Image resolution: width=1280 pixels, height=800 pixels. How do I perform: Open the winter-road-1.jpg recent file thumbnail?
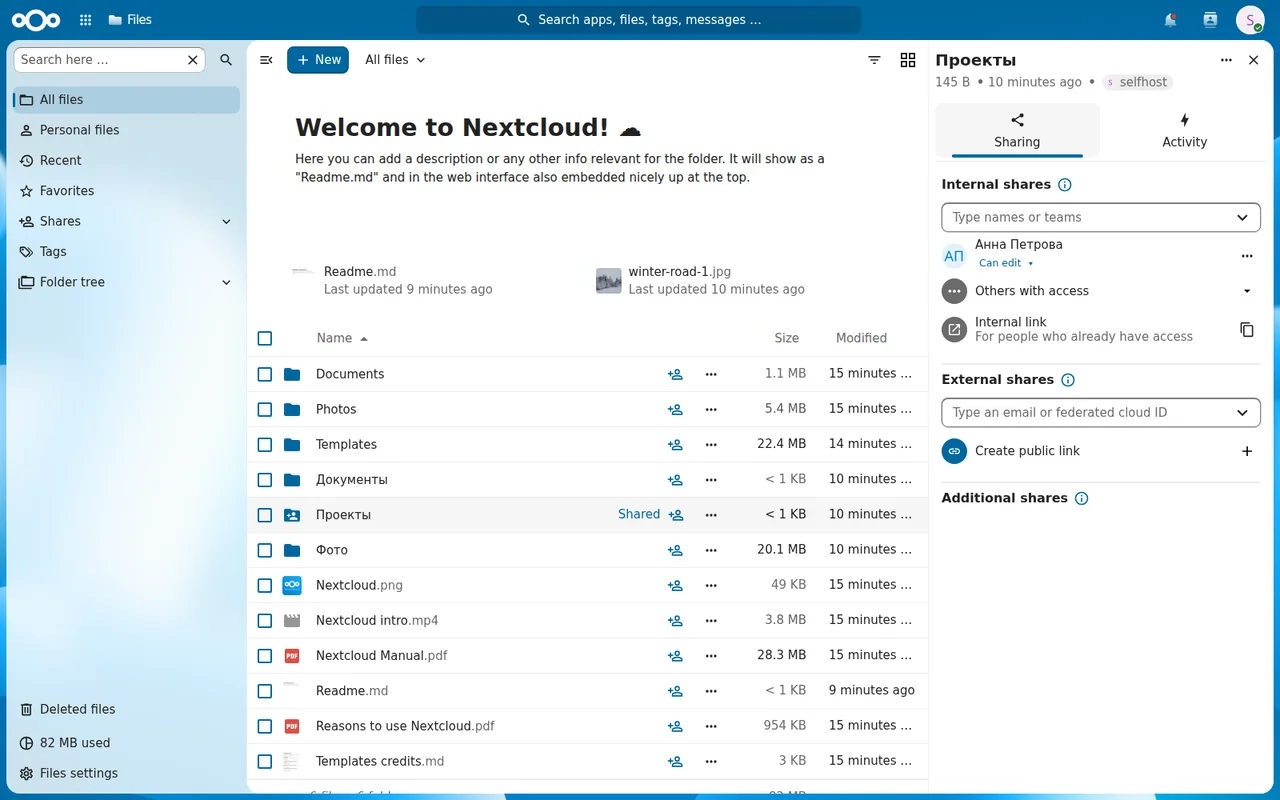pos(609,281)
